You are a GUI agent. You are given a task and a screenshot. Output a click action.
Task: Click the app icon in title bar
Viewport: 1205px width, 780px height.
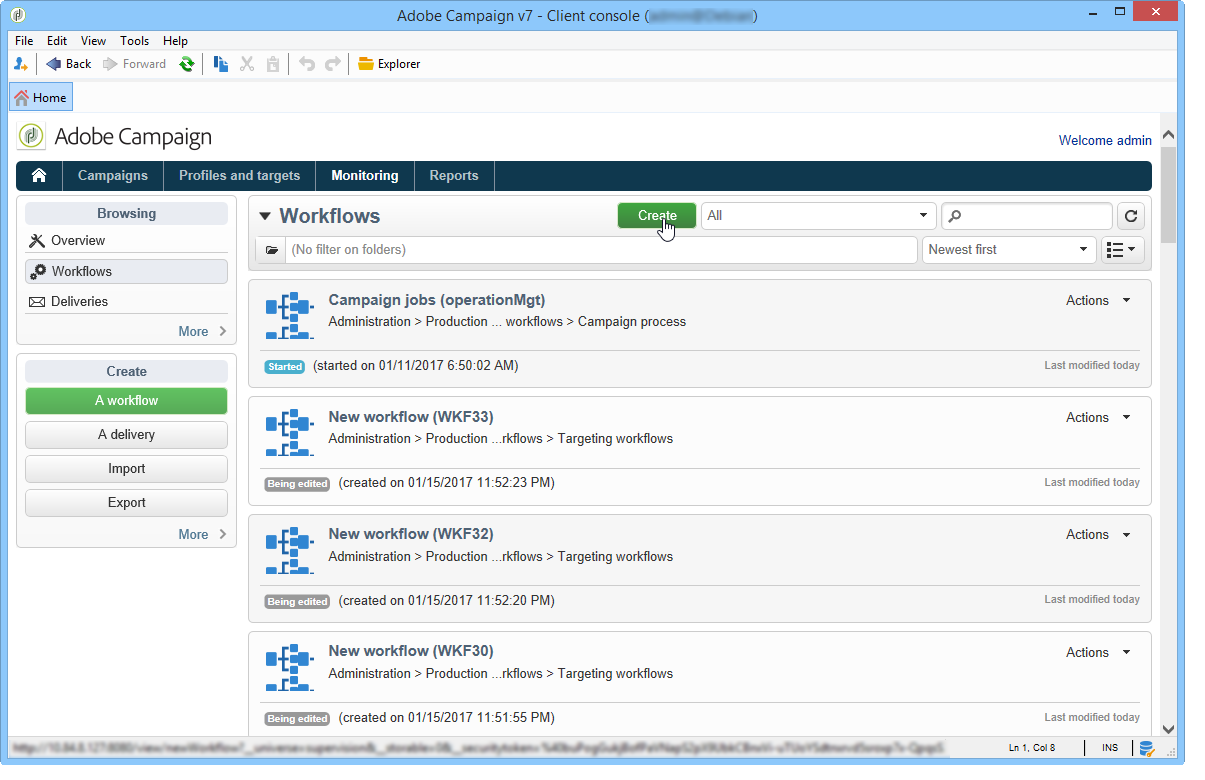pos(19,15)
